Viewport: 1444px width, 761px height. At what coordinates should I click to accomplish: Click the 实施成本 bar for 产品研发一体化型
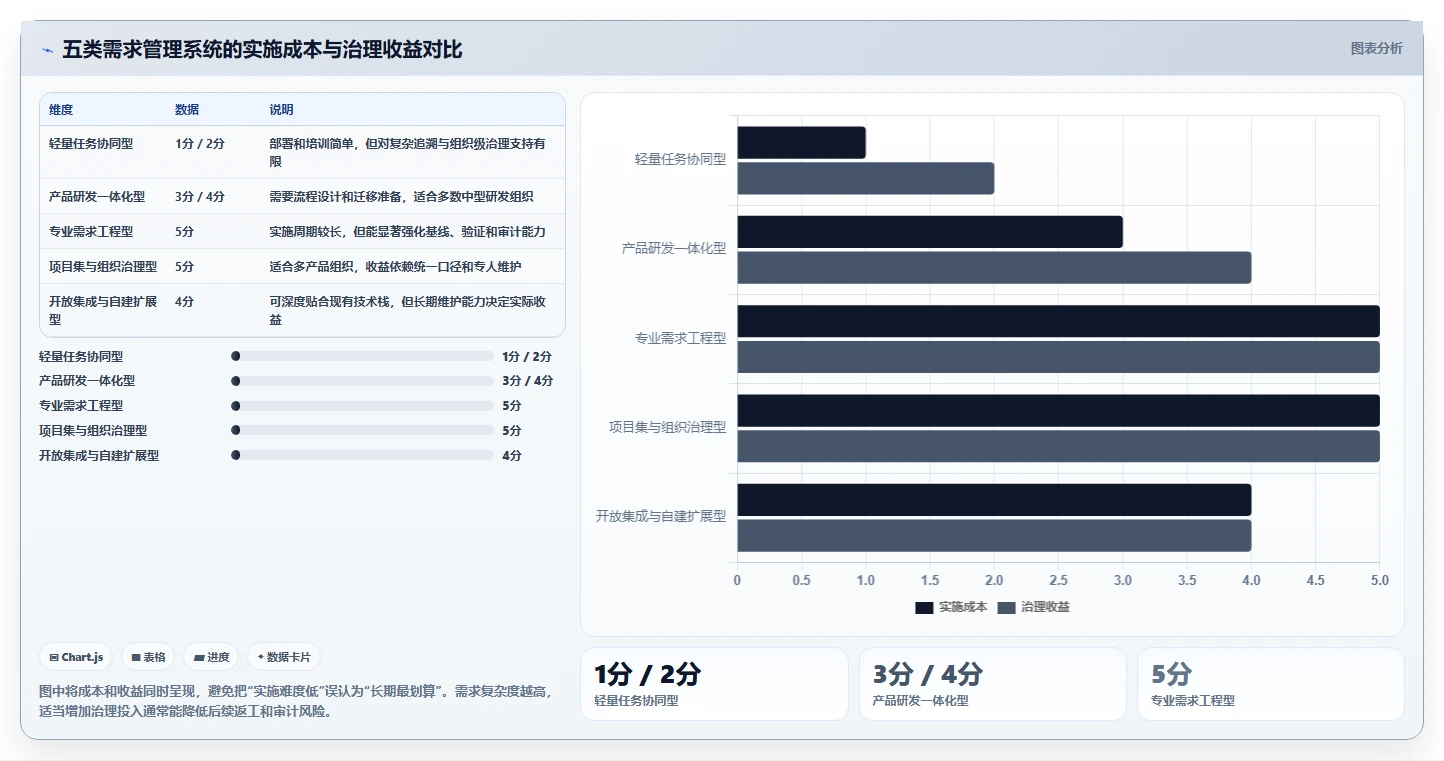tap(930, 232)
